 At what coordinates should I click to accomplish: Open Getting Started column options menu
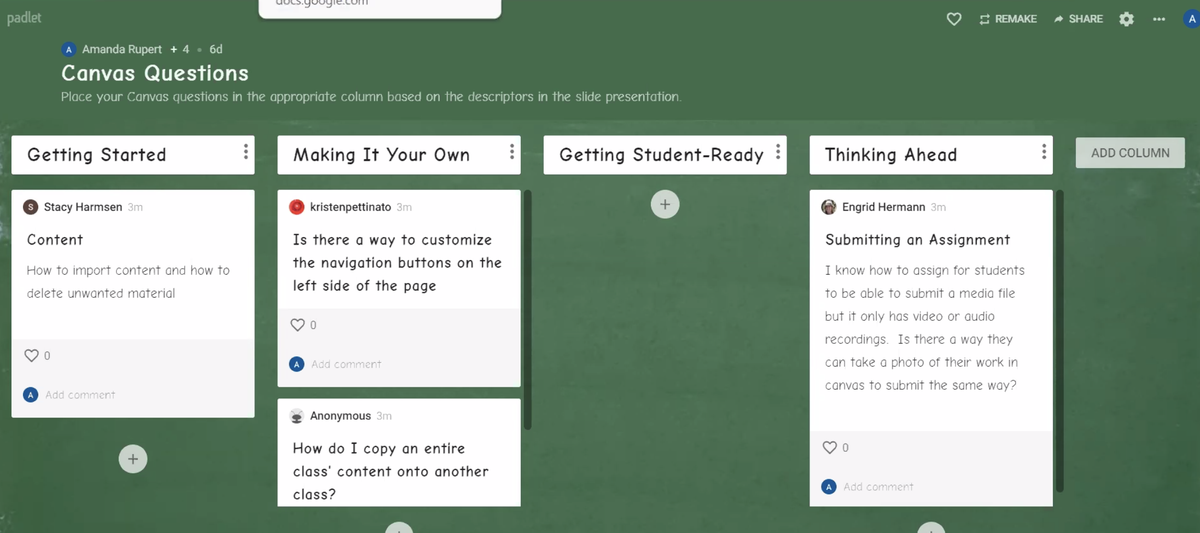point(245,153)
